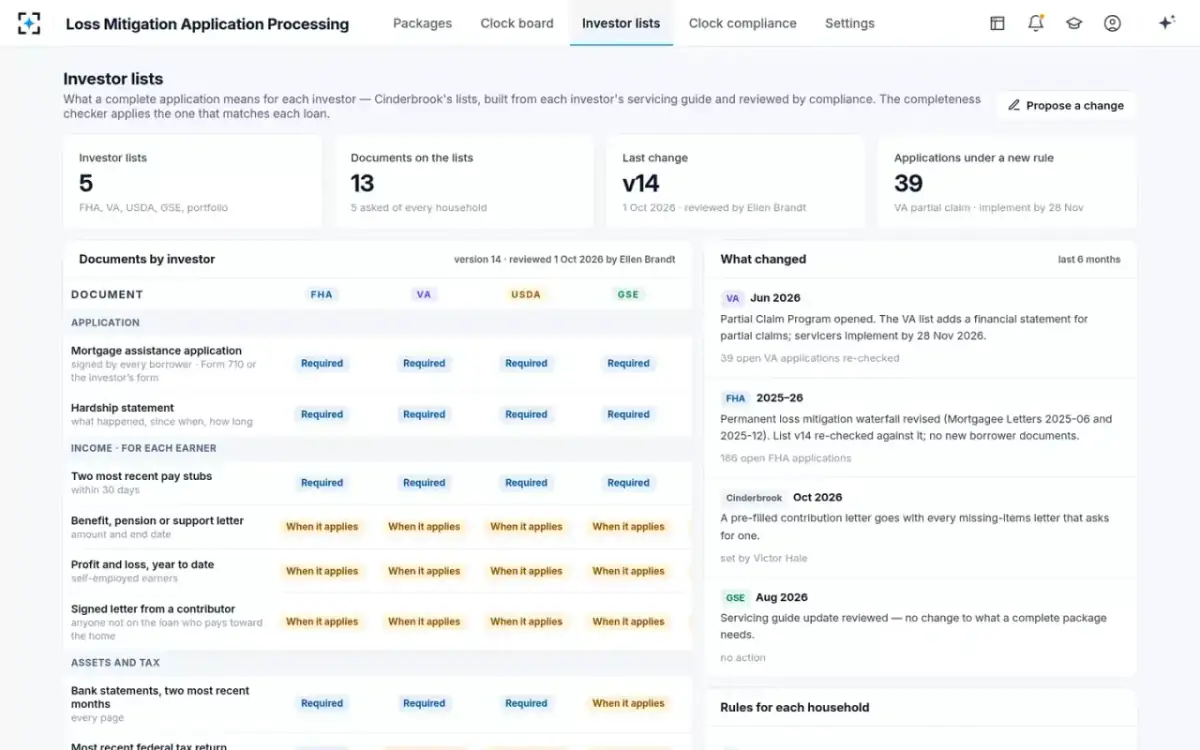1200x750 pixels.
Task: Click the GSE column header badge
Action: (628, 295)
